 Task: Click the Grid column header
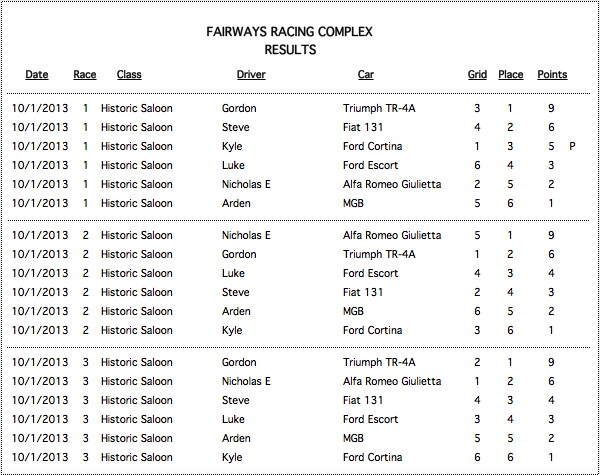[477, 75]
